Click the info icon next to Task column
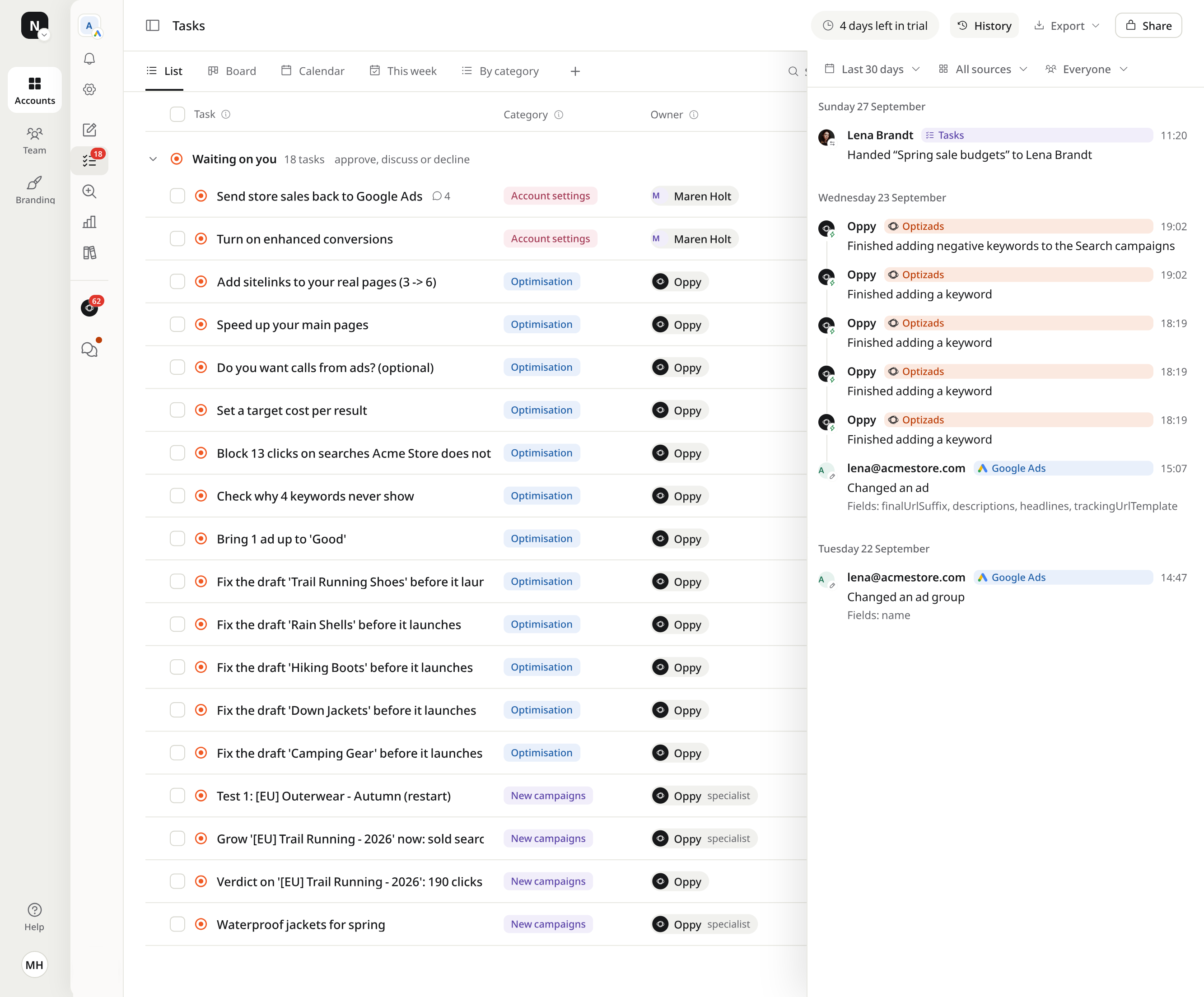This screenshot has height=997, width=1204. point(226,114)
